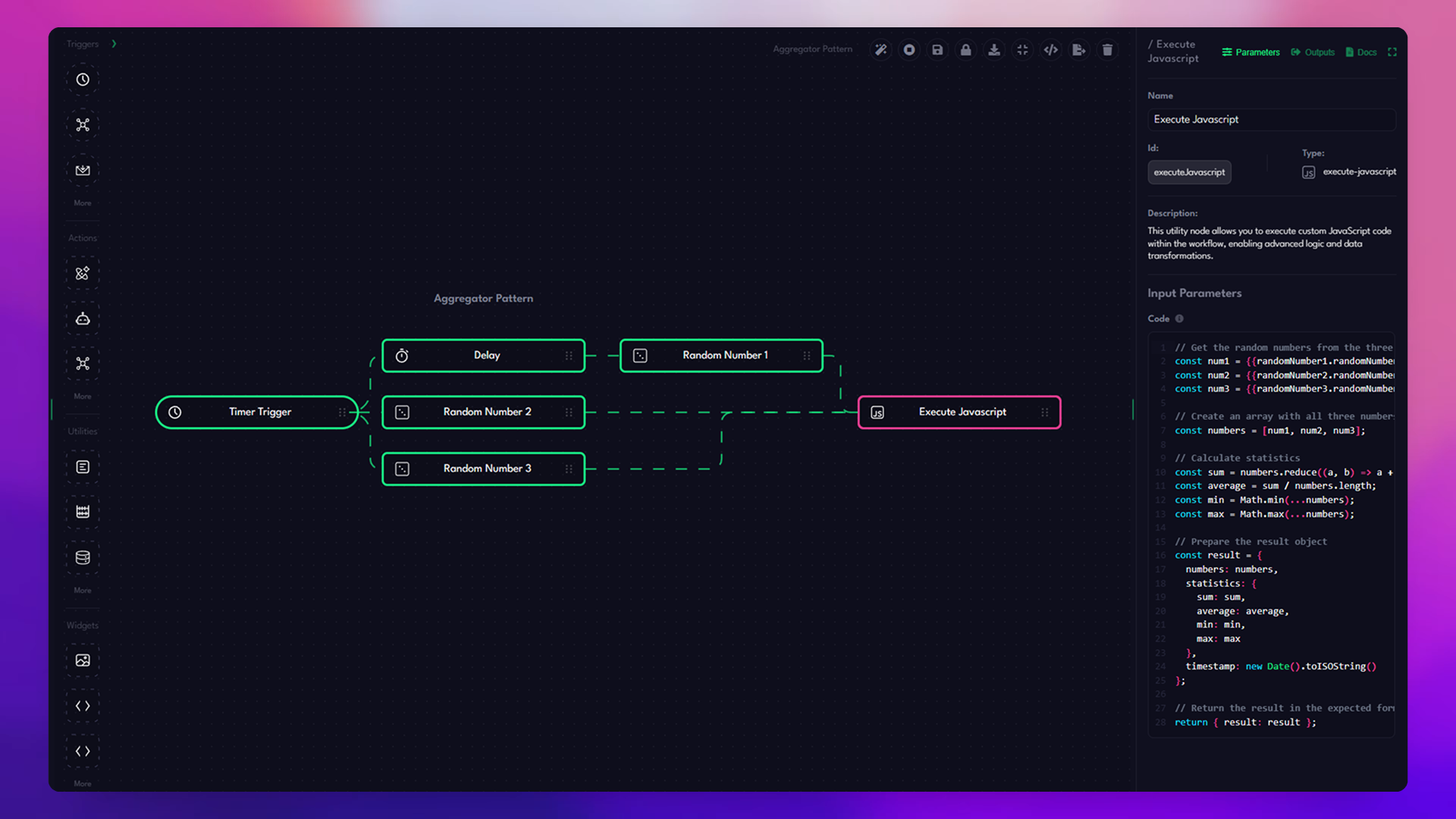Select the database node under Utilities
The width and height of the screenshot is (1456, 819).
[82, 557]
